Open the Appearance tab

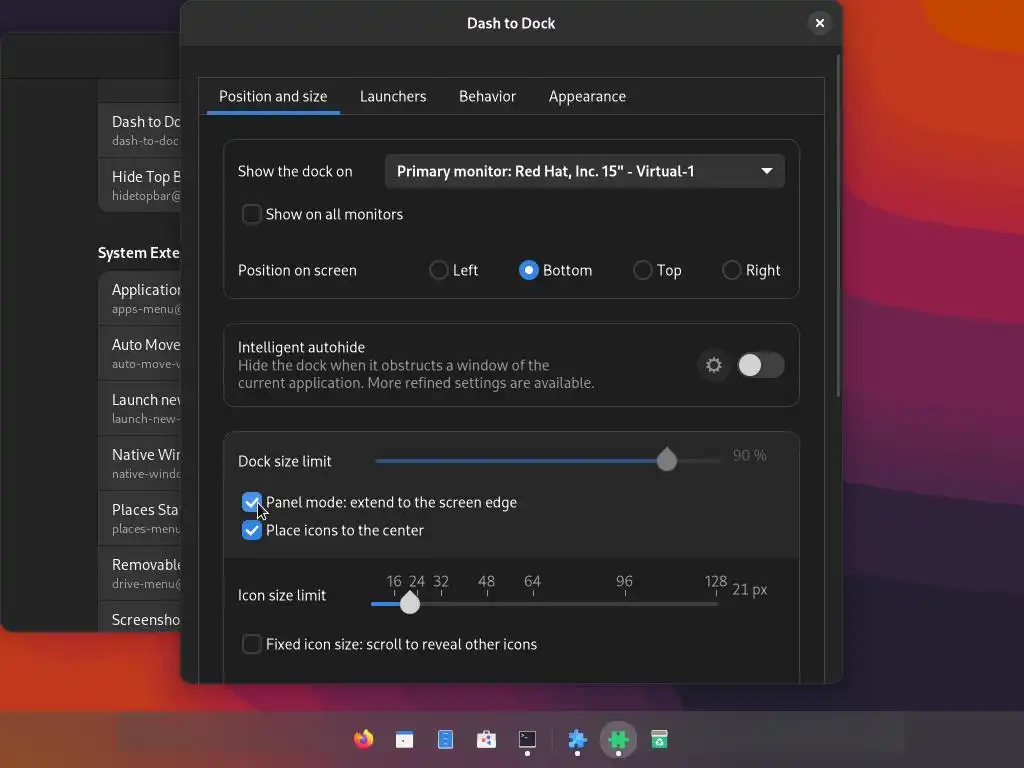587,97
